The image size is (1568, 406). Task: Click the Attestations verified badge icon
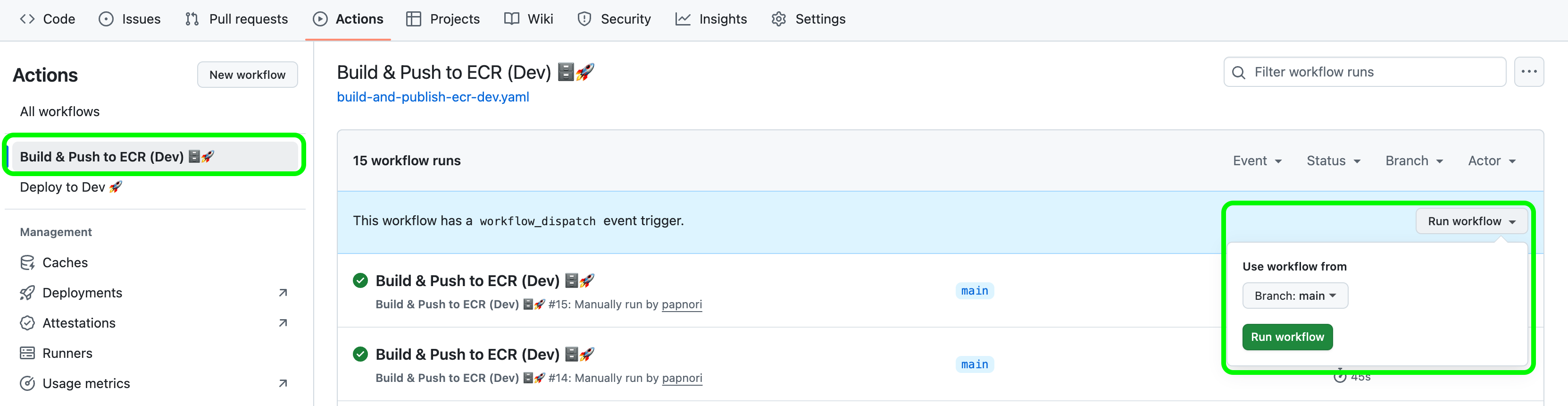pos(28,322)
